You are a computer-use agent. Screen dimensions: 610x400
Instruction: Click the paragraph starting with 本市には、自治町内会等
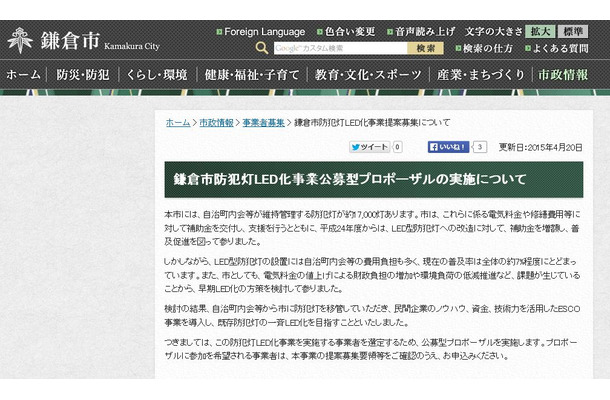coord(372,228)
